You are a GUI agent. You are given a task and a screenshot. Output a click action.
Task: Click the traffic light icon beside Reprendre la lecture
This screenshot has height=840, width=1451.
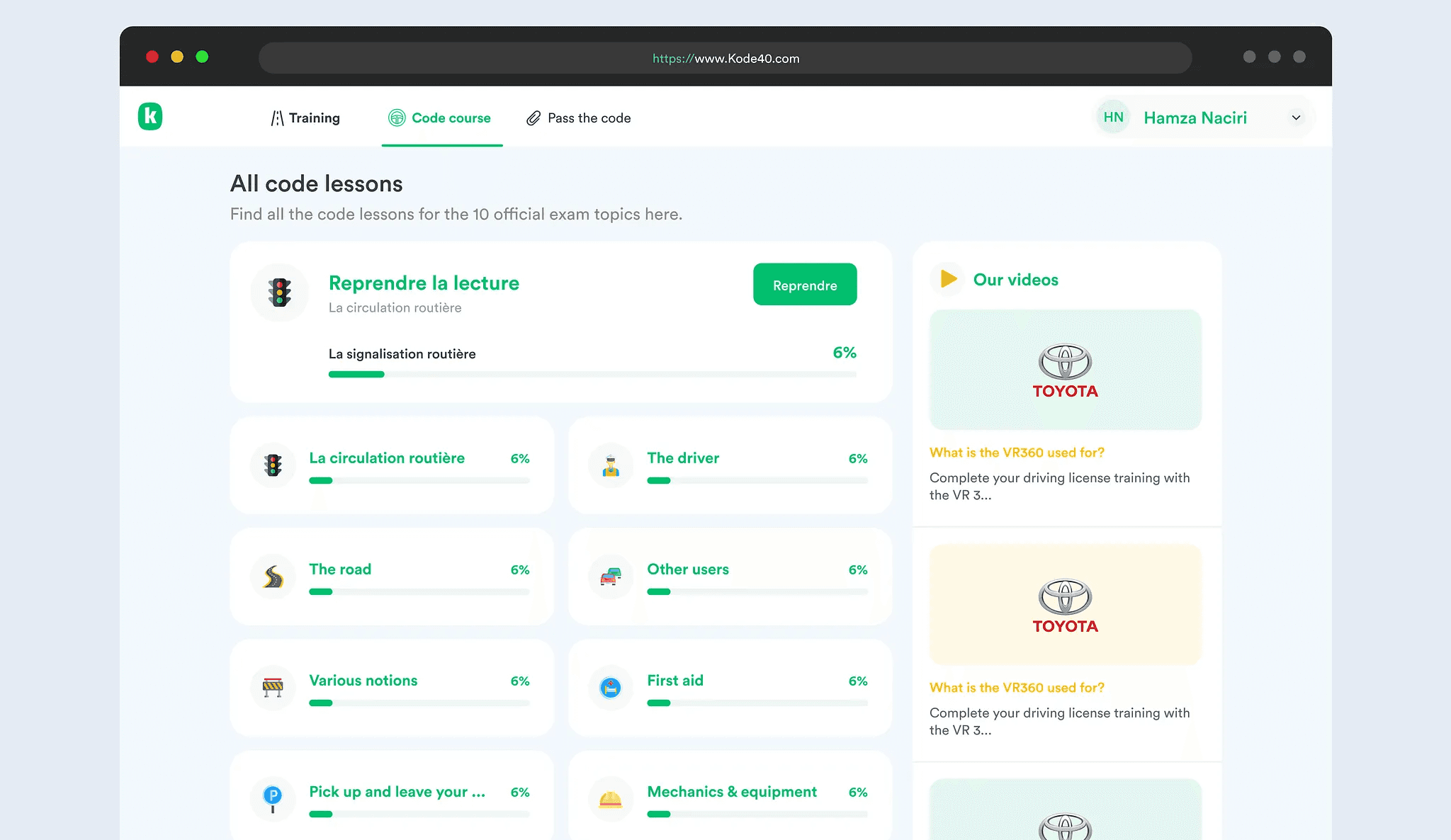(280, 293)
